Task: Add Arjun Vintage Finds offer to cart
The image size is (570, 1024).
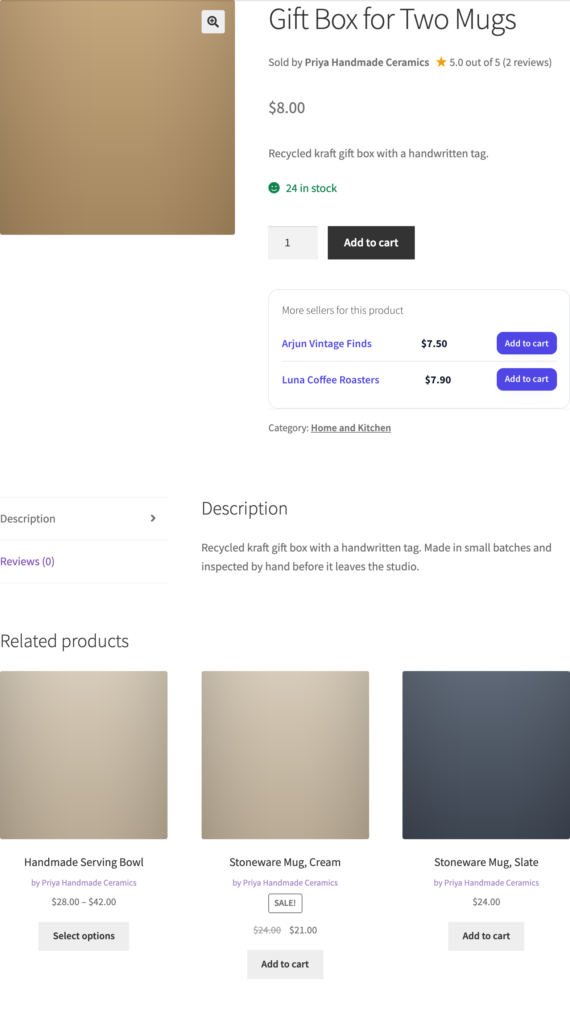Action: pos(526,344)
